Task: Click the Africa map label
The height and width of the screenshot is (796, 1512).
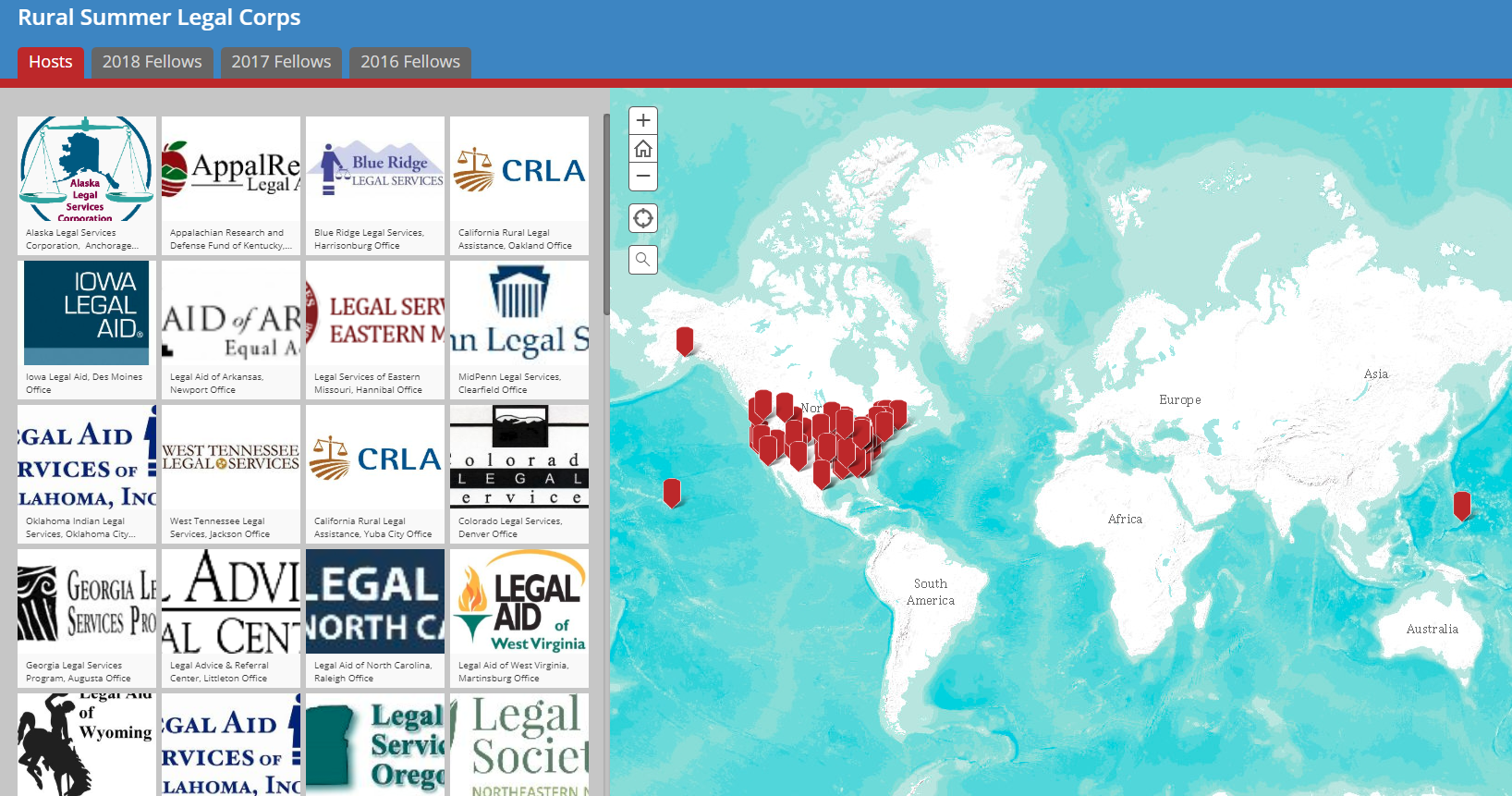Action: pyautogui.click(x=1125, y=520)
